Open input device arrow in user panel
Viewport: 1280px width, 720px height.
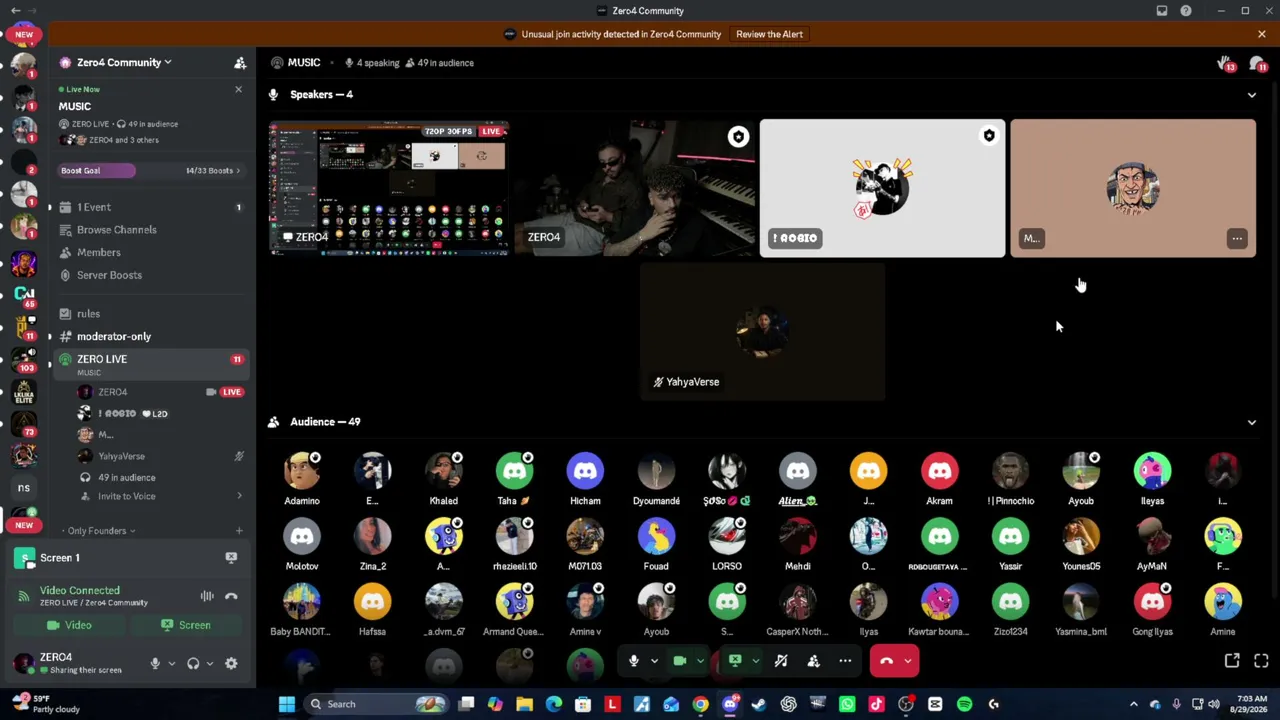point(171,663)
